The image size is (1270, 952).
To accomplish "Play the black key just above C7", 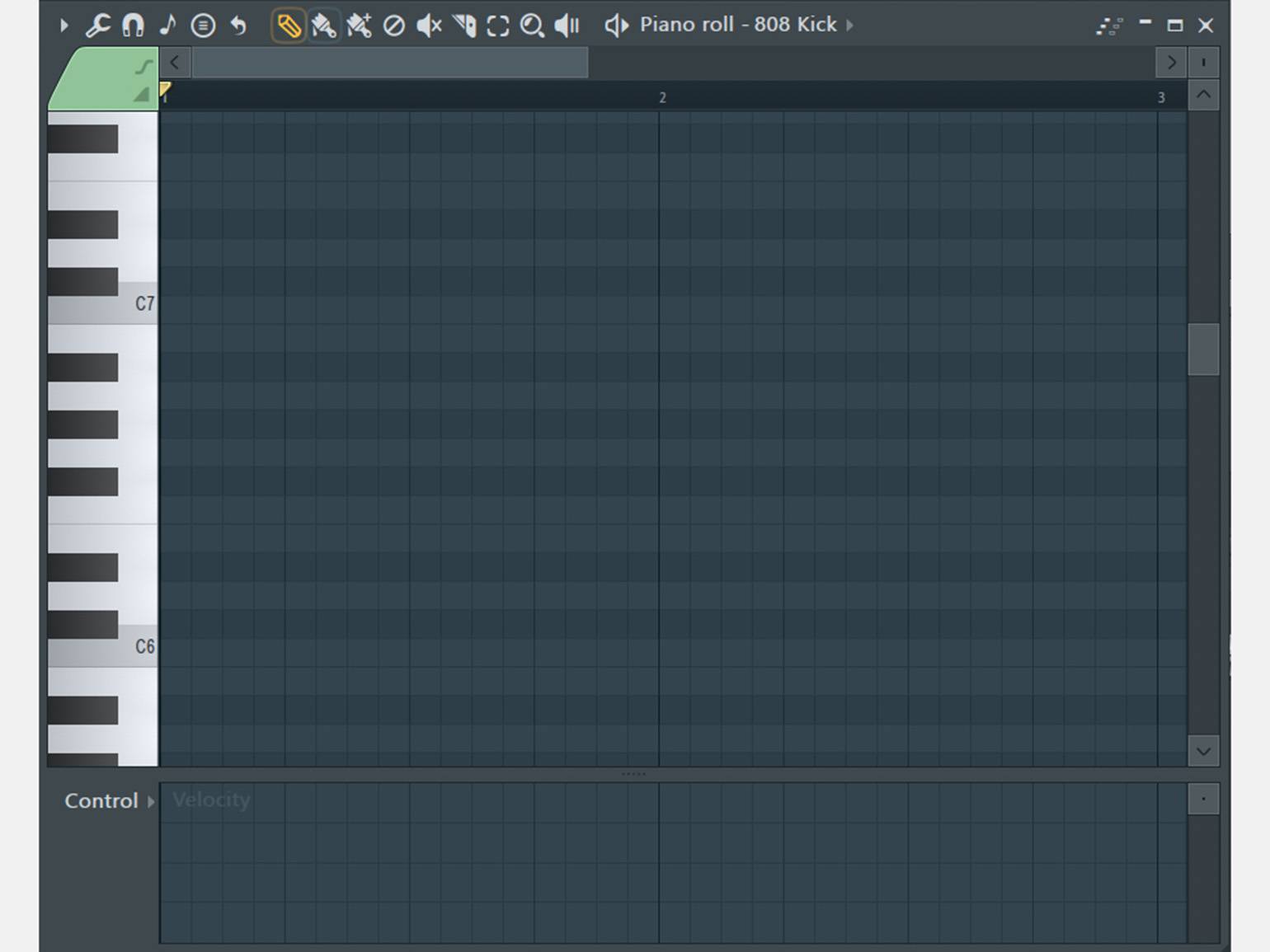I will point(82,281).
